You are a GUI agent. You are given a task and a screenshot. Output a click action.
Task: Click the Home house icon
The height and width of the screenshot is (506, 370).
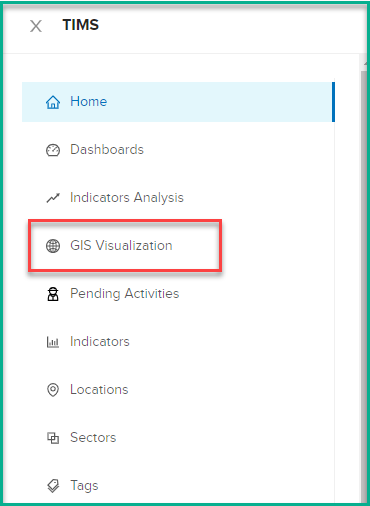[x=53, y=102]
